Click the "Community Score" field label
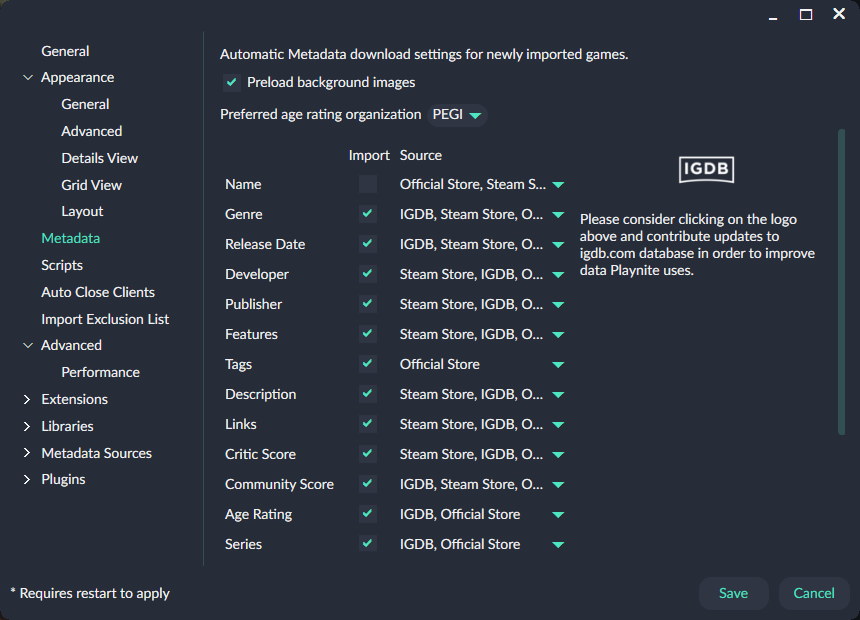The height and width of the screenshot is (620, 860). pyautogui.click(x=279, y=484)
